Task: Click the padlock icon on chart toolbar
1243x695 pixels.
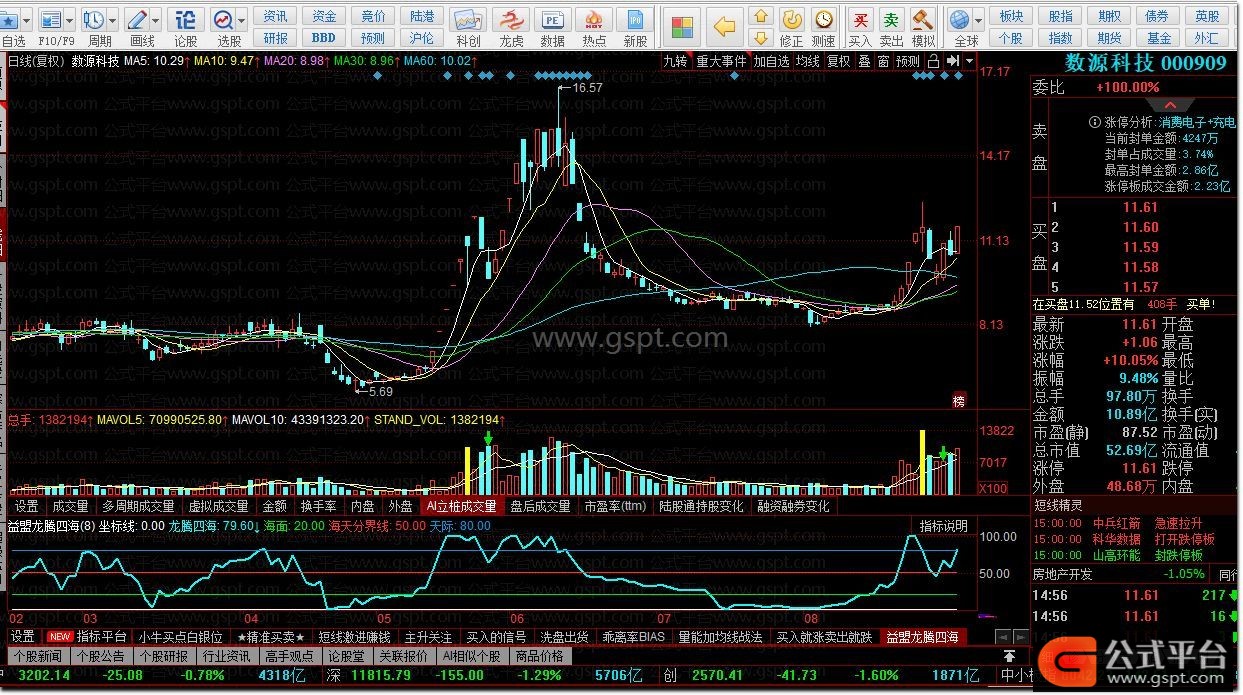Action: coord(933,61)
